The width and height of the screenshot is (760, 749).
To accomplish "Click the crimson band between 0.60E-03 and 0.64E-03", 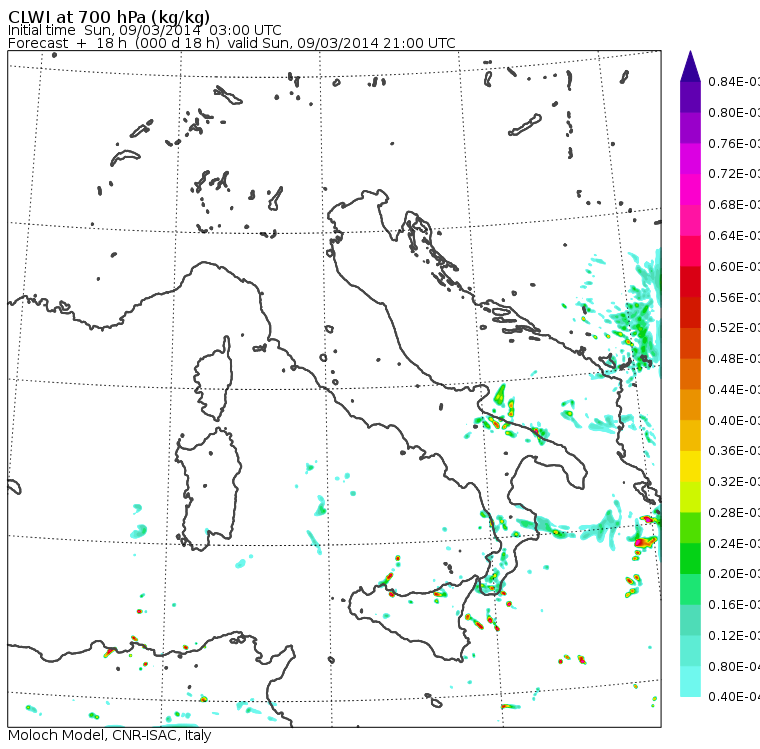I will tap(690, 251).
